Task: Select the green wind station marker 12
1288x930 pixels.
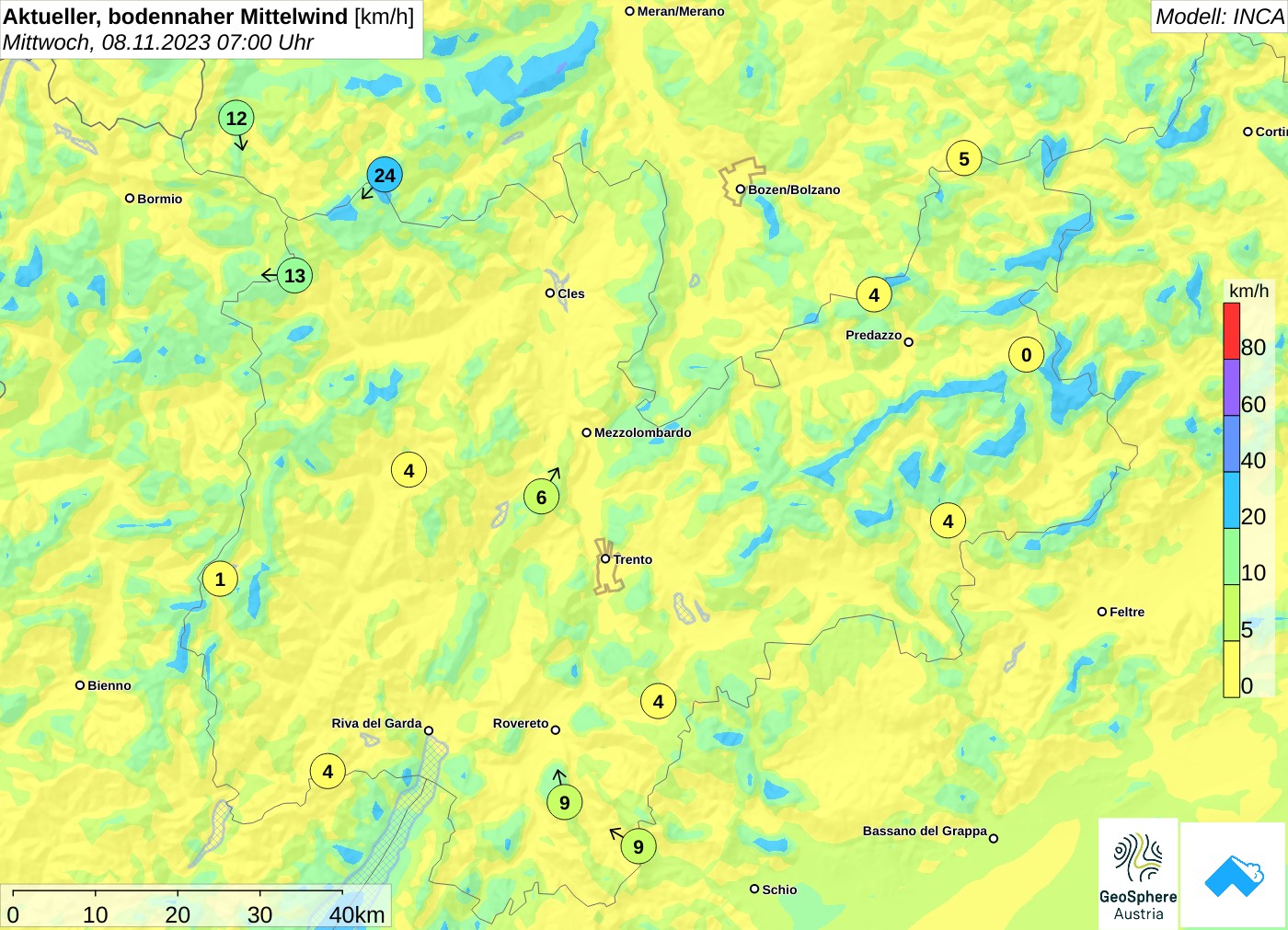Action: (x=236, y=118)
